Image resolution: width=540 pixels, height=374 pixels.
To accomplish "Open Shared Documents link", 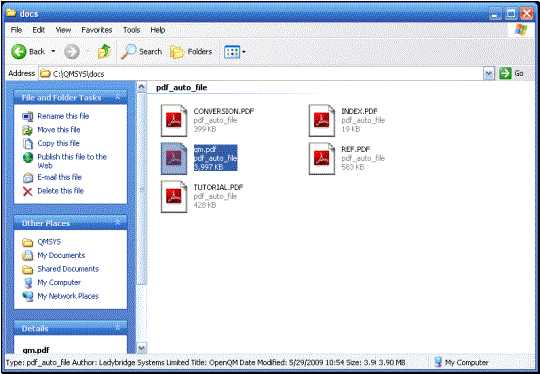I will click(x=68, y=269).
